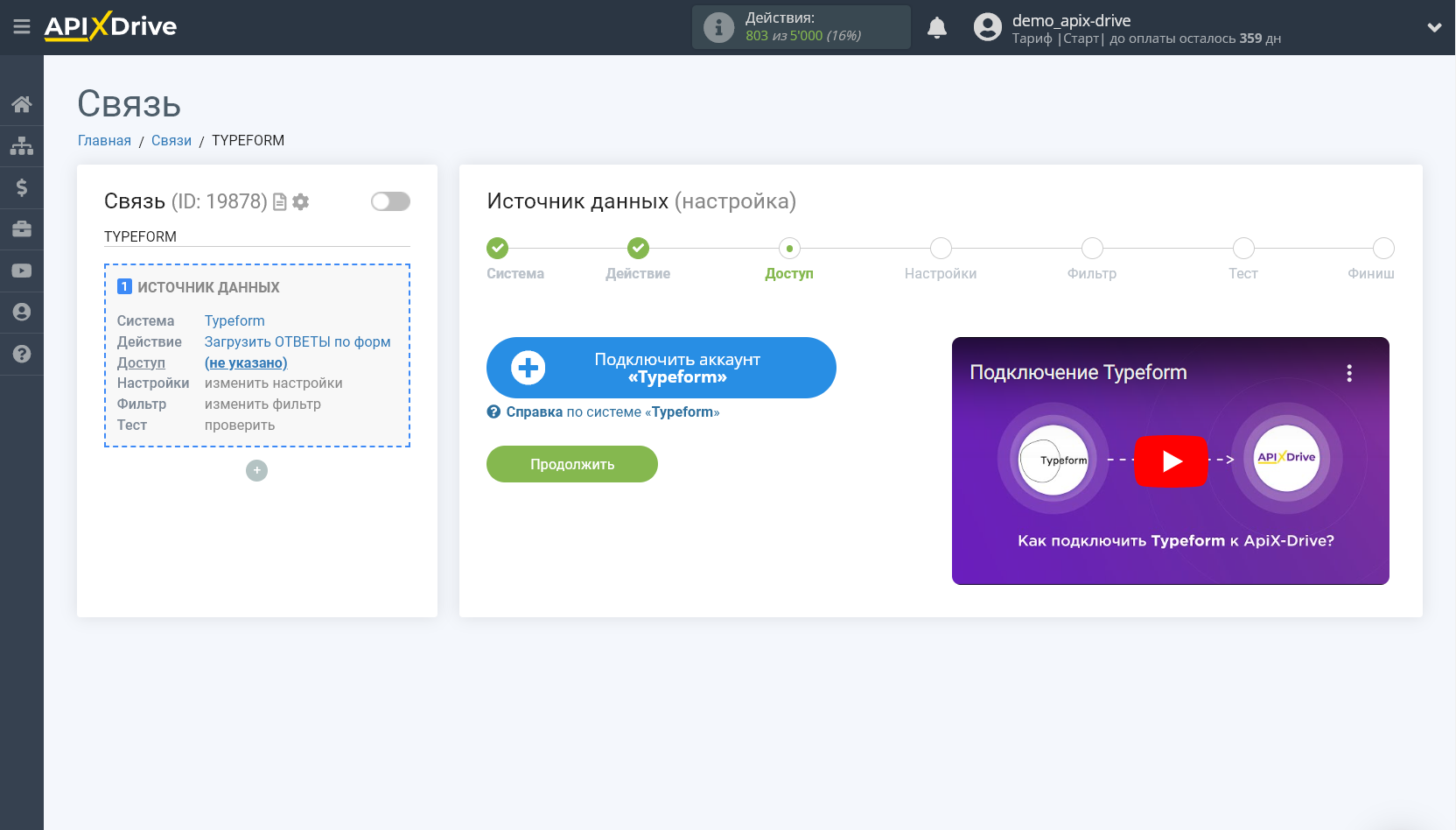
Task: Open the YouTube video sidebar icon
Action: tap(22, 271)
